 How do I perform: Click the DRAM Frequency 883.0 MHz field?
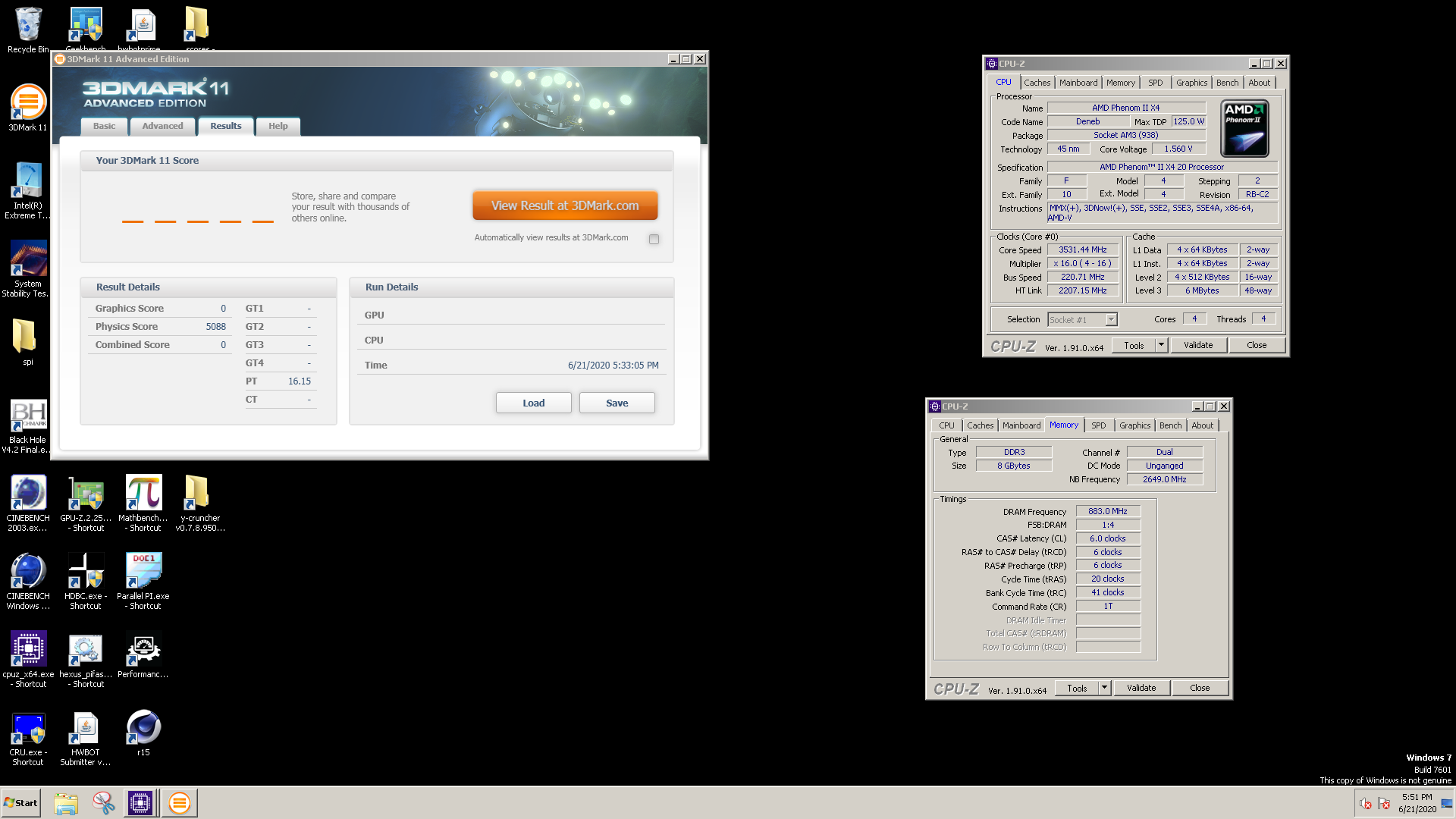[x=1108, y=511]
